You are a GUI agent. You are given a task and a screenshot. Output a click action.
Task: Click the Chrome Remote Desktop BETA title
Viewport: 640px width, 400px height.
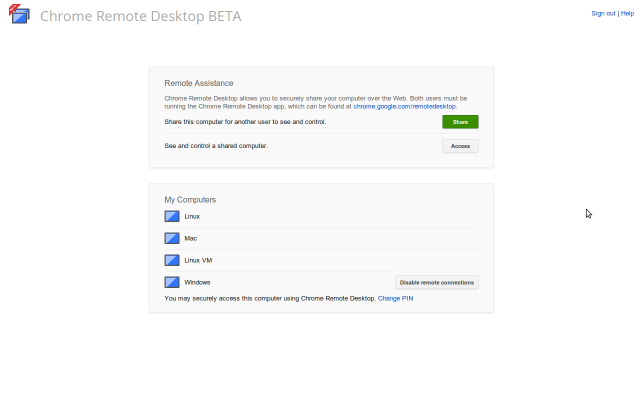pos(140,16)
